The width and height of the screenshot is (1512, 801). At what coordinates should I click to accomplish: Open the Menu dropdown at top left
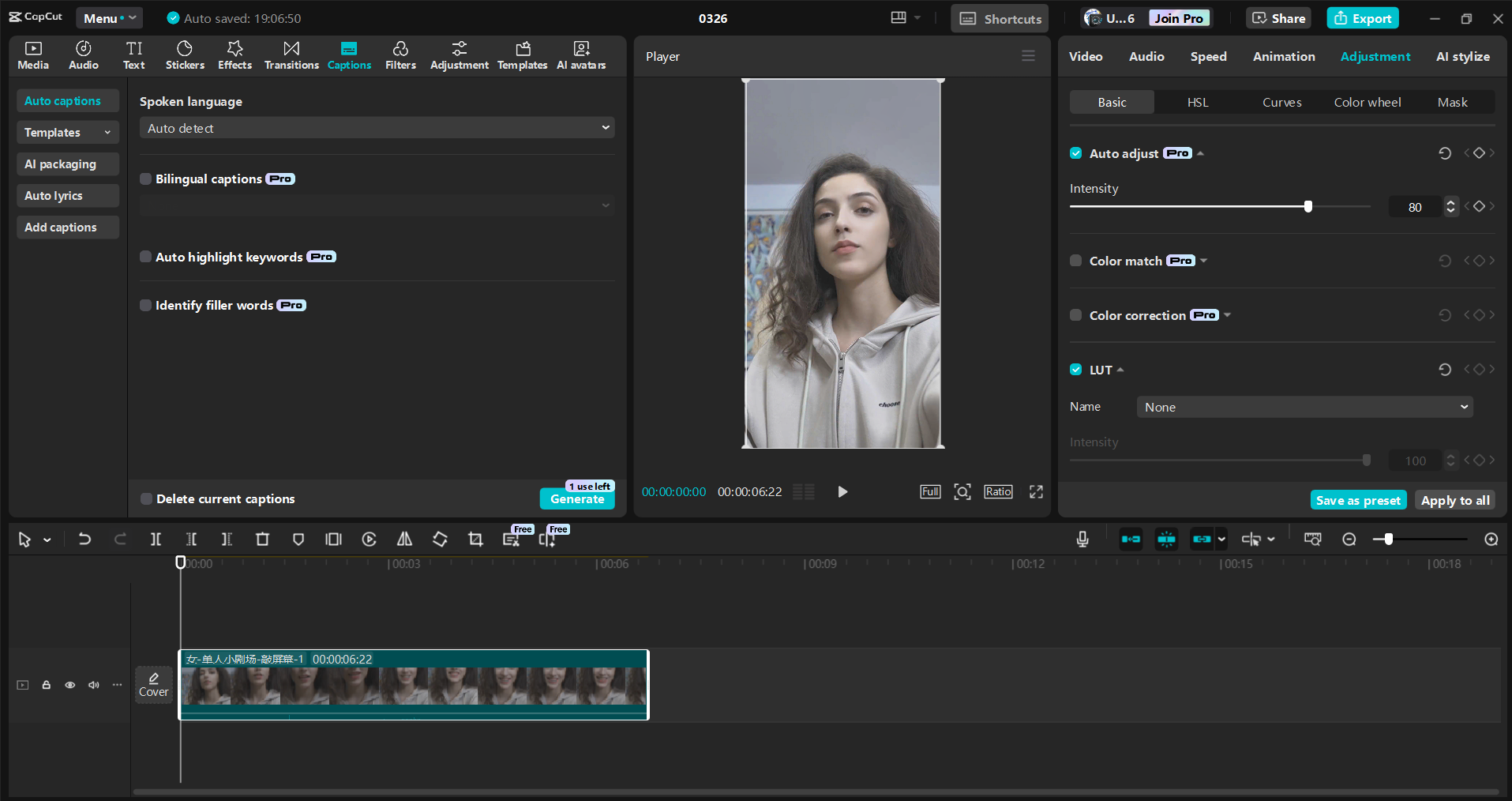(x=108, y=17)
